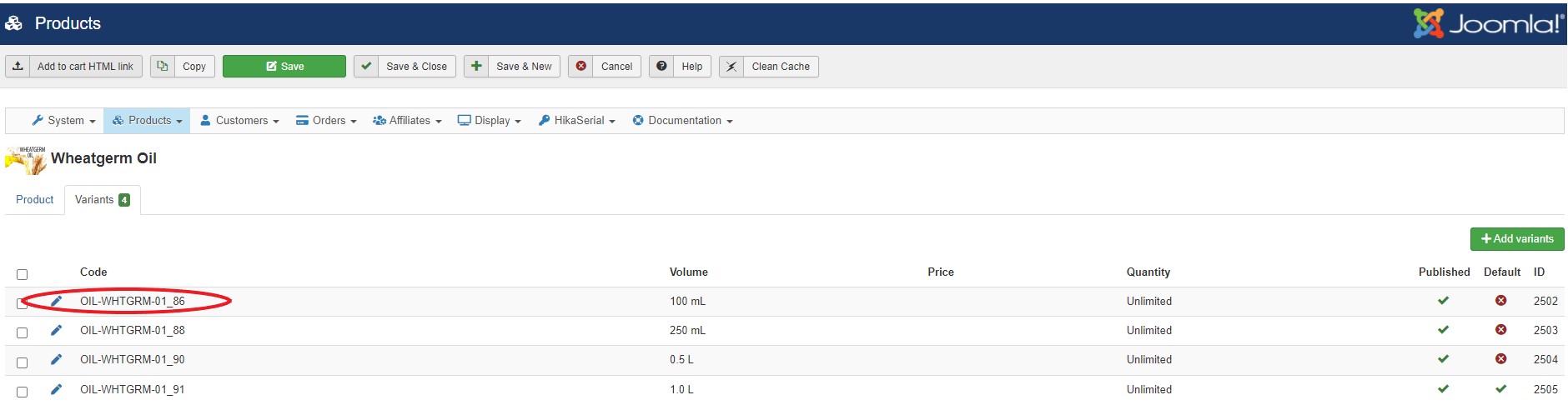Switch to the Product tab

point(35,200)
